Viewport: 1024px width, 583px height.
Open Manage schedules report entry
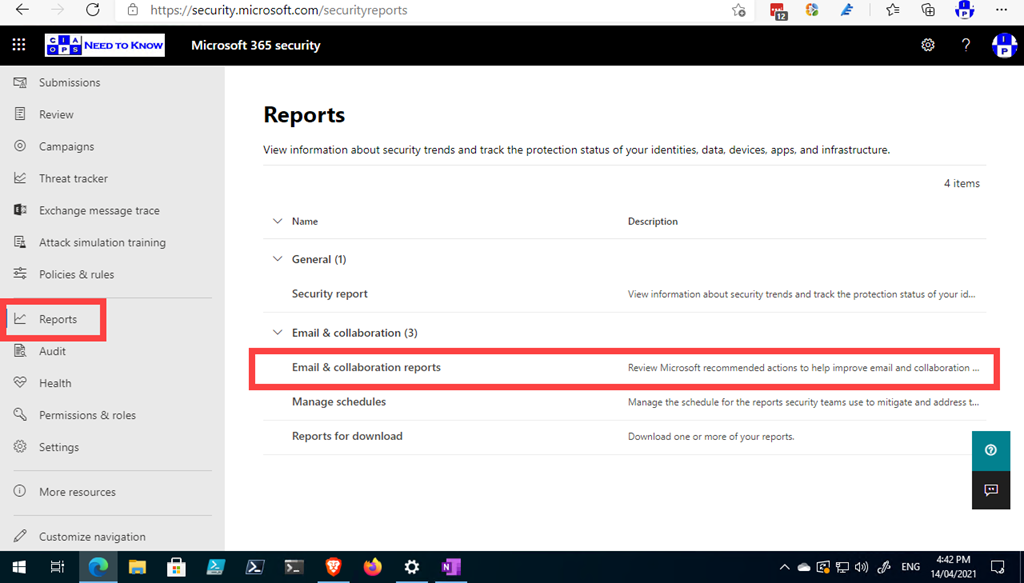[x=338, y=402]
